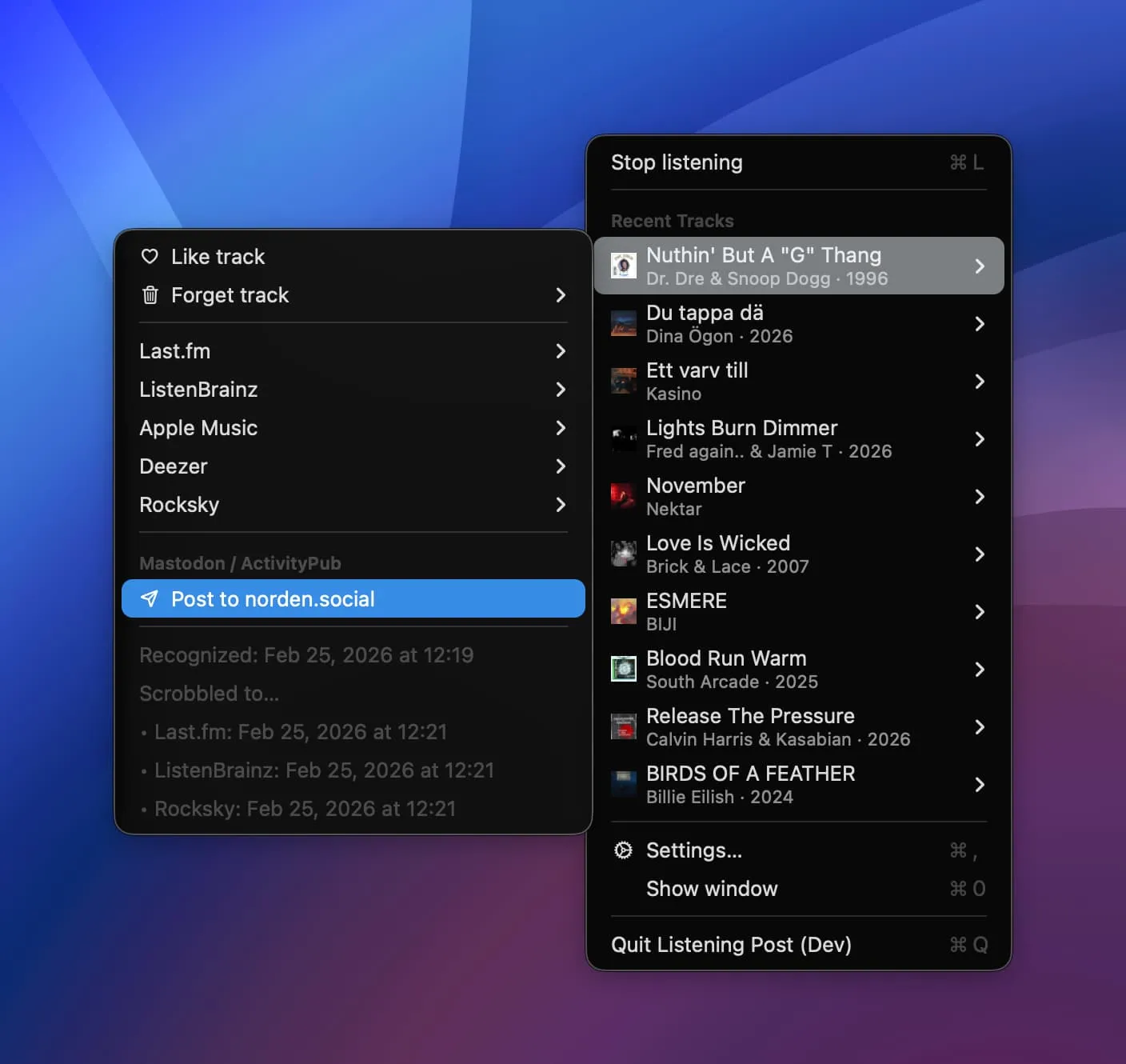Image resolution: width=1126 pixels, height=1064 pixels.
Task: Open Settings...
Action: [x=693, y=850]
